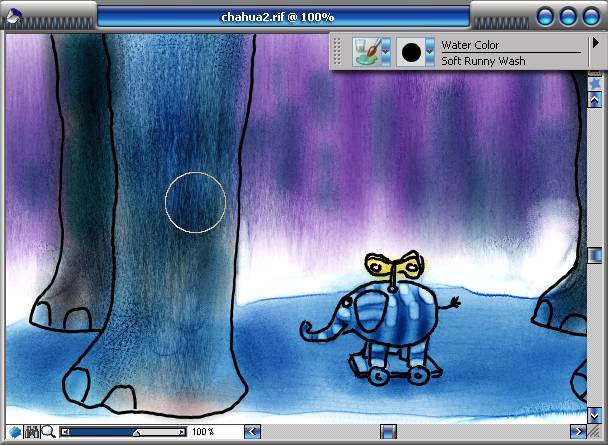This screenshot has width=608, height=445.
Task: Click the horizontal scrollbar right arrow
Action: tap(578, 431)
